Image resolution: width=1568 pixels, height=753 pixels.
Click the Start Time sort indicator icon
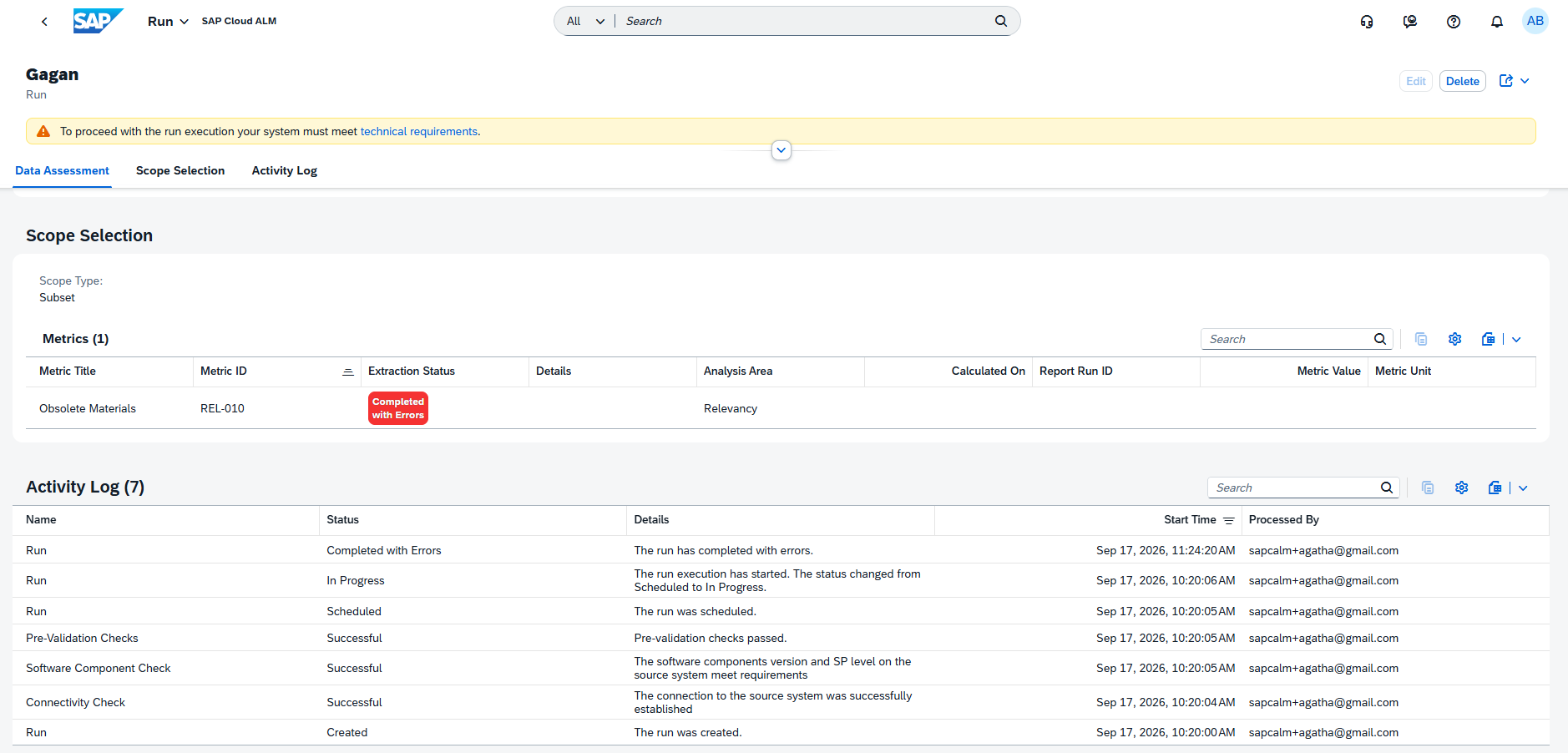tap(1229, 521)
